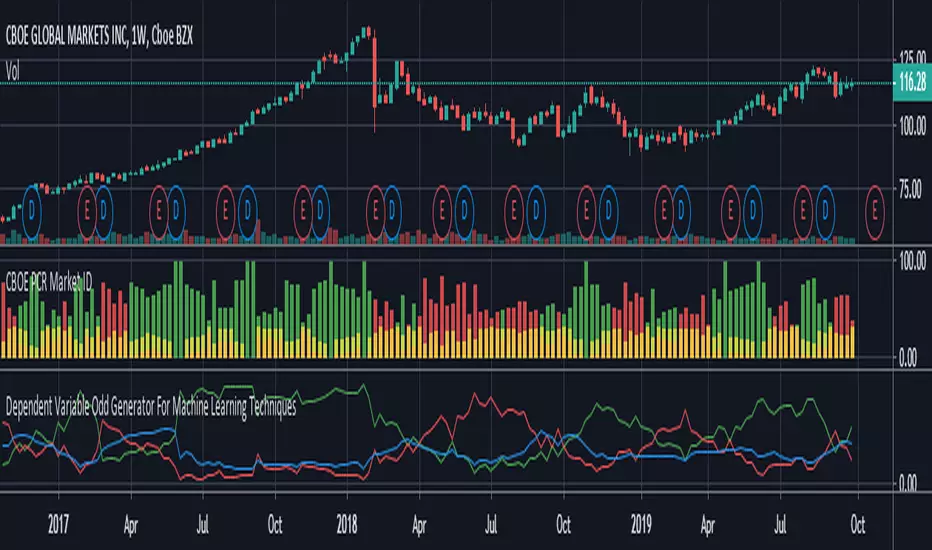The image size is (932, 550).
Task: Select Dependent Variable Odd Generator indicator title
Action: point(151,407)
